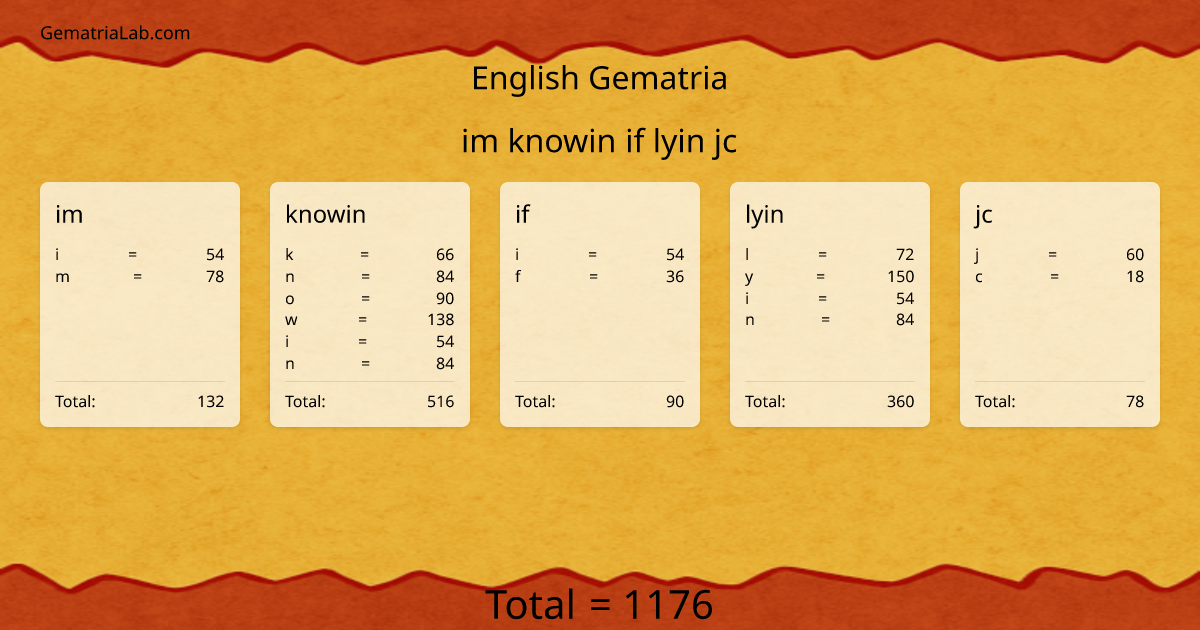Select value 72 for letter l
The height and width of the screenshot is (630, 1200).
(x=905, y=255)
